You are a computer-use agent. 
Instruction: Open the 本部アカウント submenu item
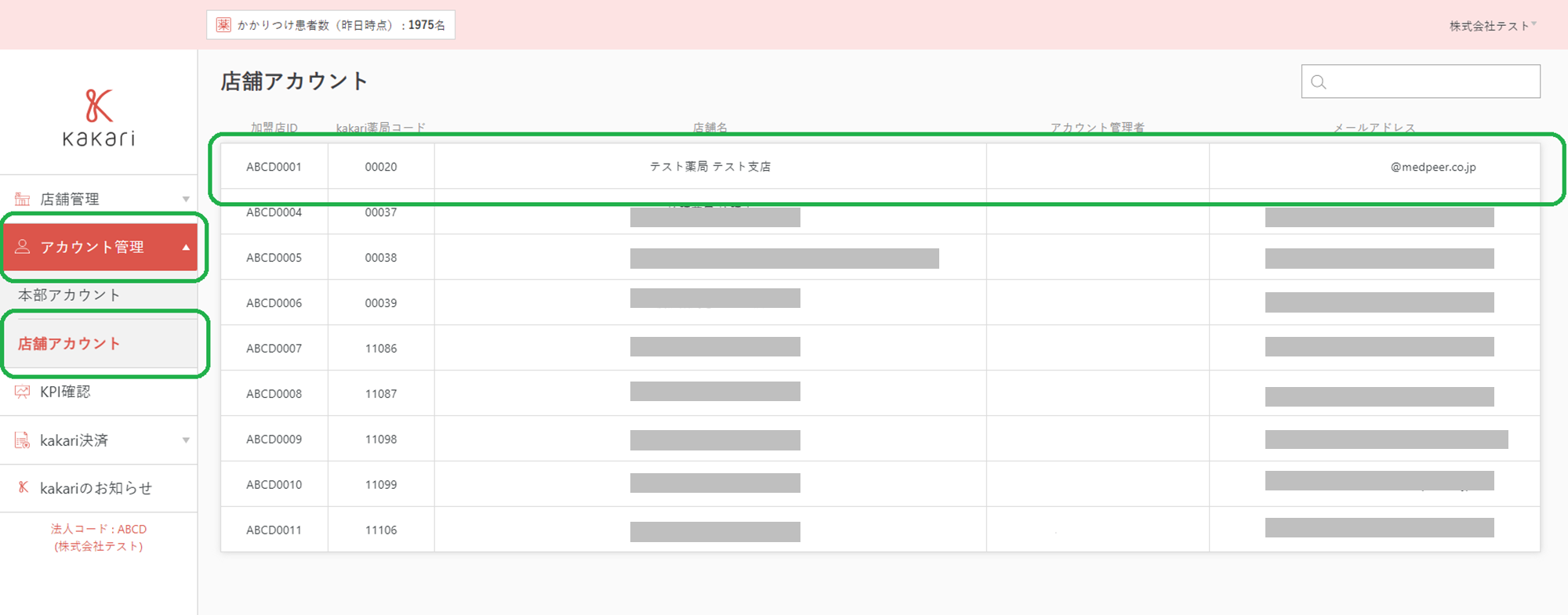tap(69, 295)
